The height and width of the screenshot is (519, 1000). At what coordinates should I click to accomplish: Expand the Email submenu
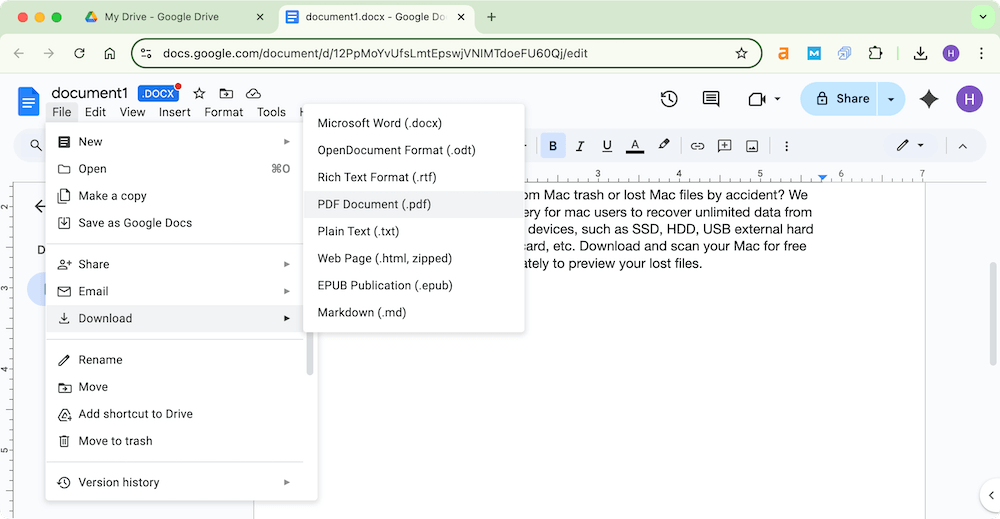tap(287, 291)
